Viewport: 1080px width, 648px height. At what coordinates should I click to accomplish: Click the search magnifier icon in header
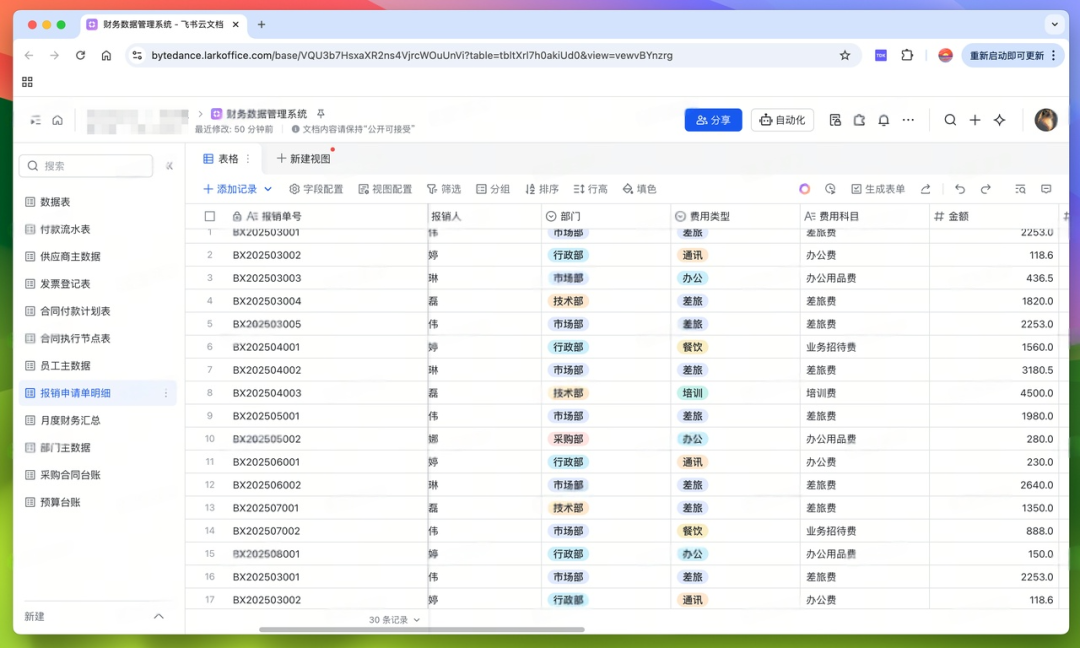click(x=950, y=120)
